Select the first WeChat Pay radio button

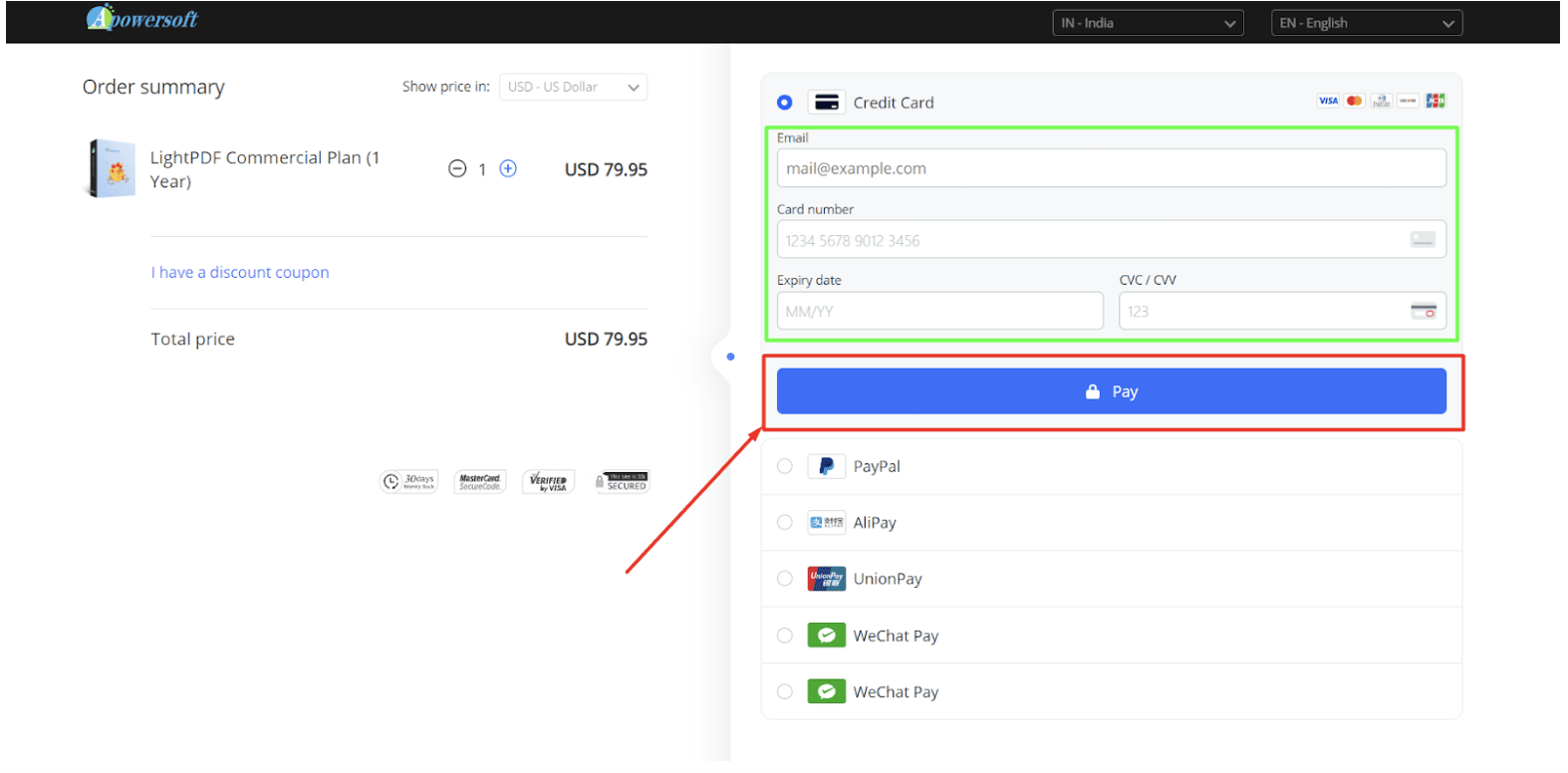click(785, 636)
